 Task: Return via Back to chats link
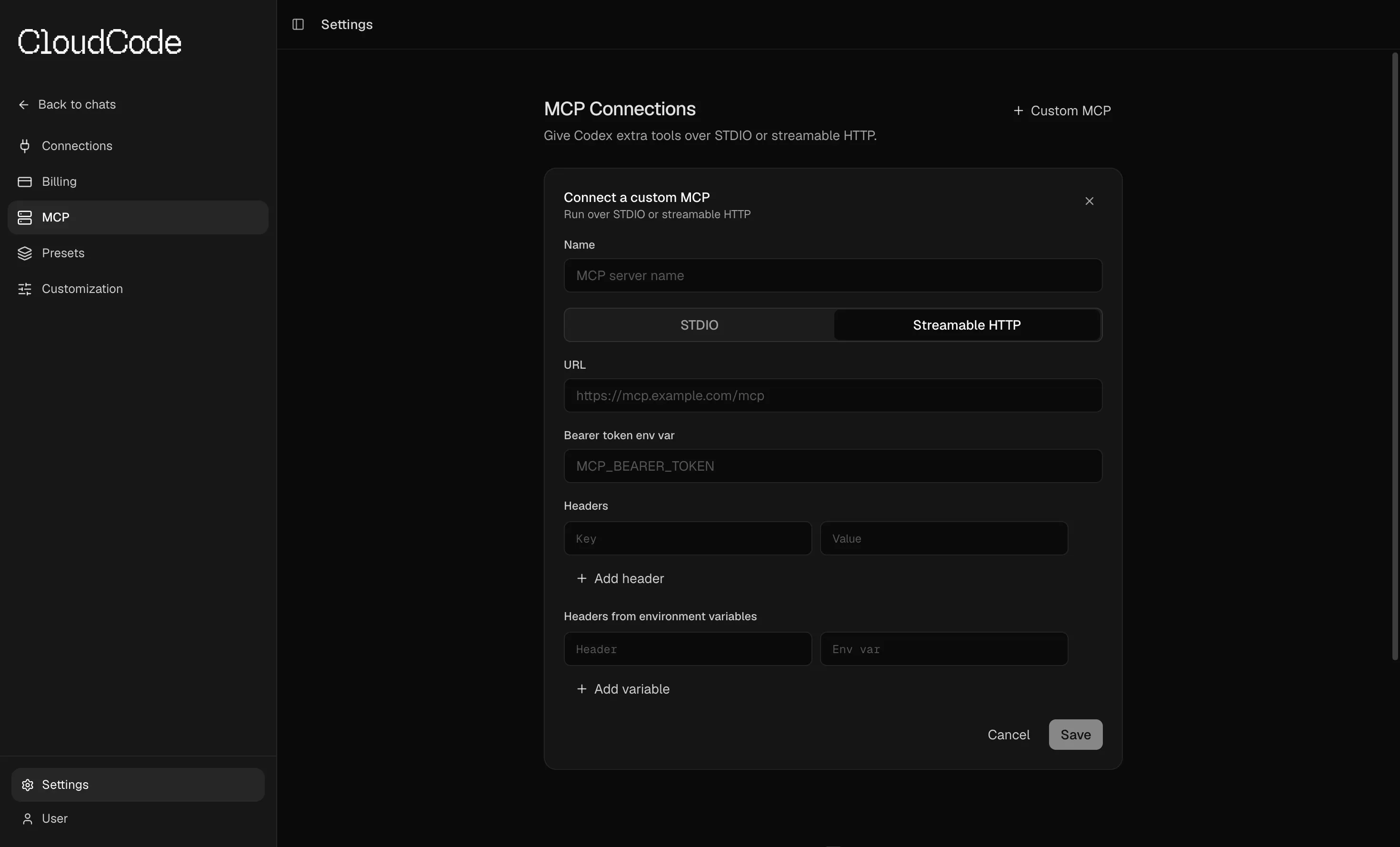[67, 105]
